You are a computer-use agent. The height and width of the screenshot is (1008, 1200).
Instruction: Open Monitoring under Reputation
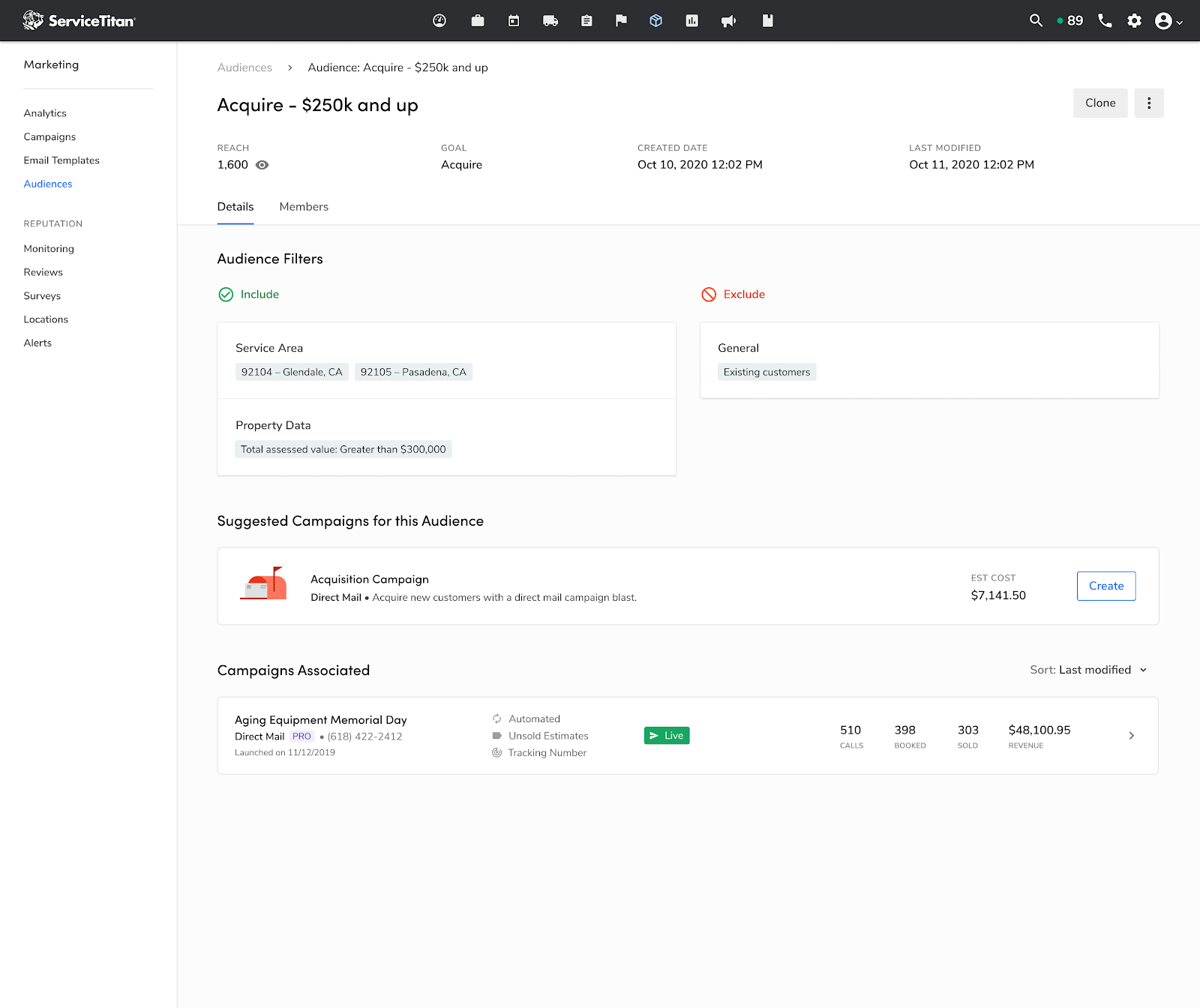(49, 249)
